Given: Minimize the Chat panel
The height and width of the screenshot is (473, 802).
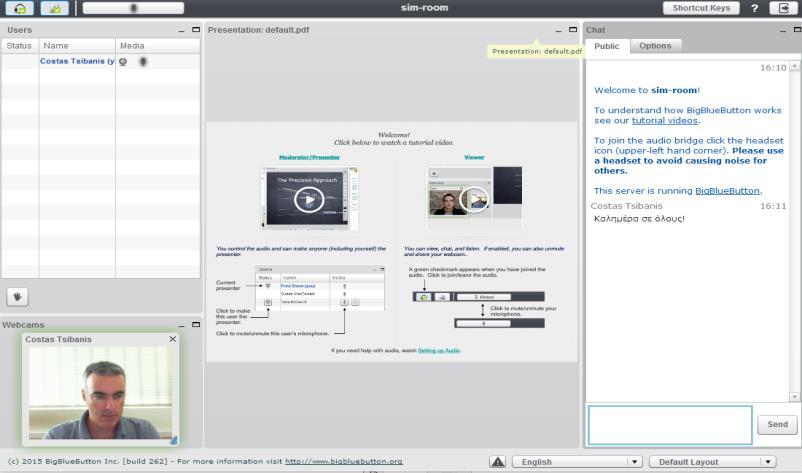Looking at the screenshot, I should pyautogui.click(x=783, y=31).
